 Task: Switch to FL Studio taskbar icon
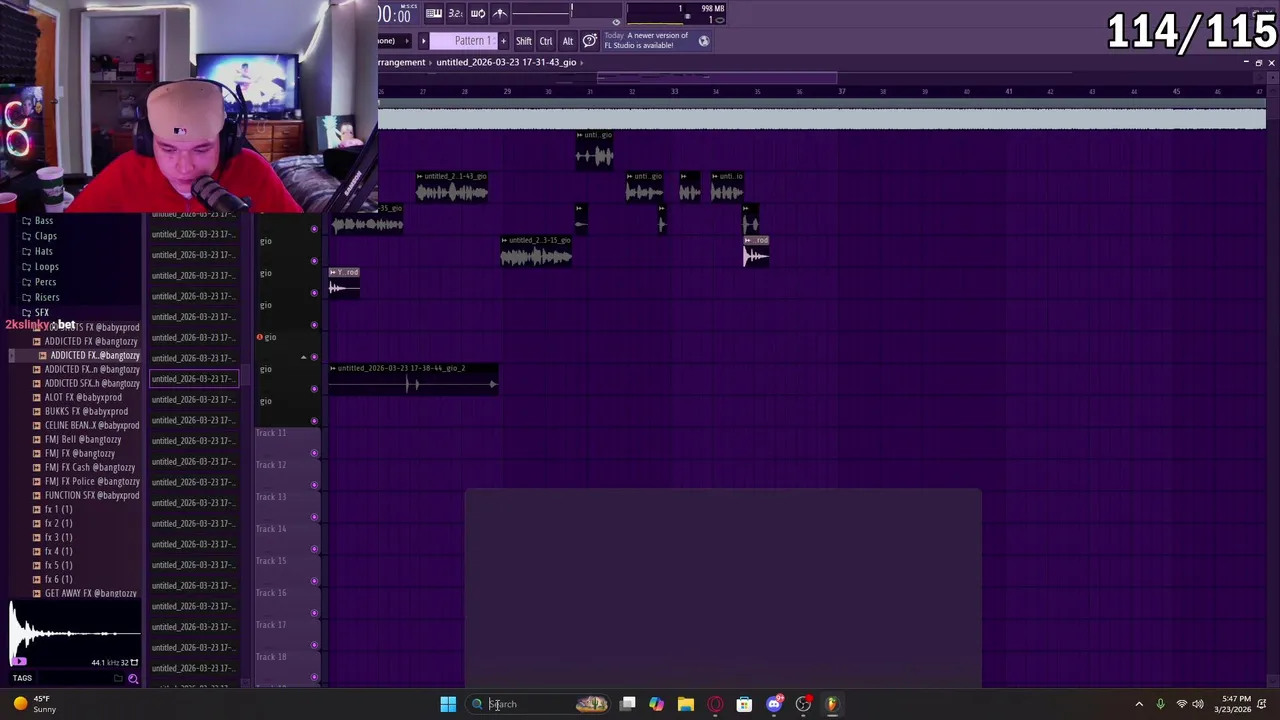pos(832,704)
